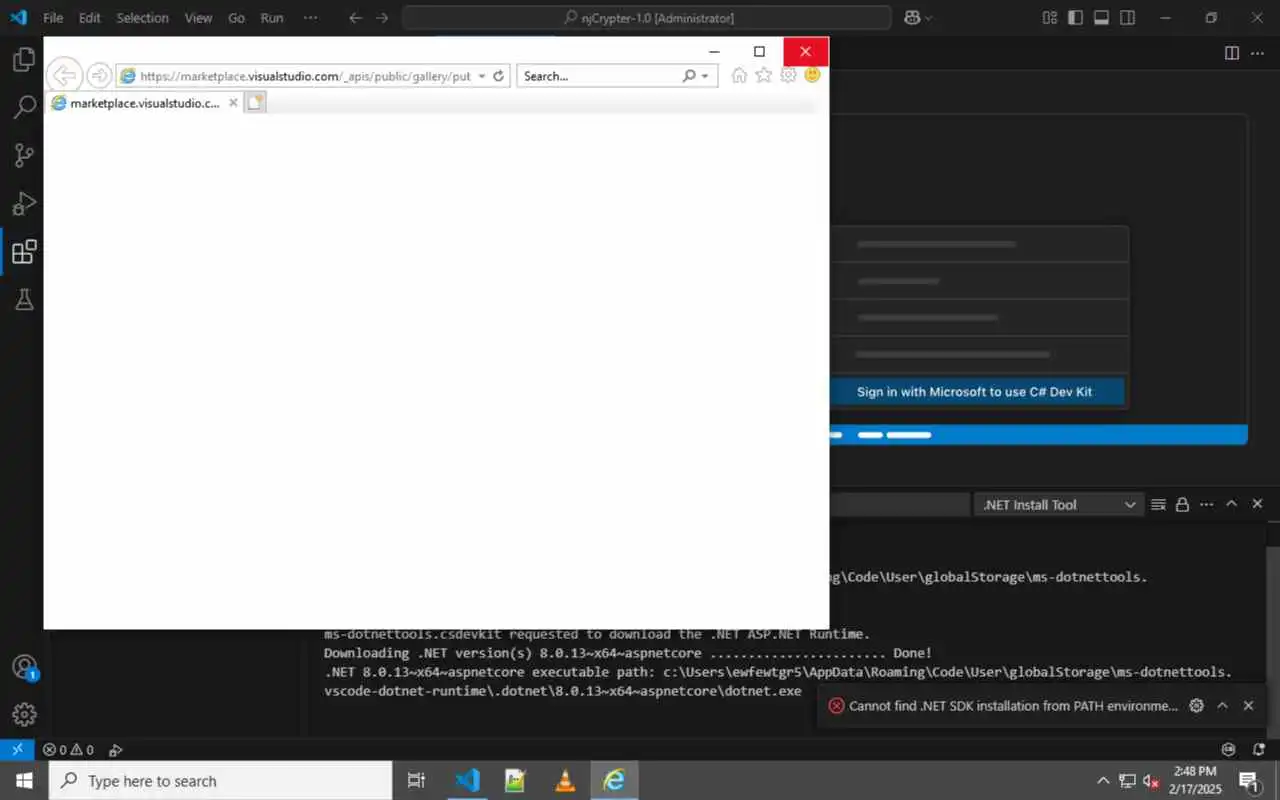Toggle the secondary side bar layout icon
The height and width of the screenshot is (800, 1280).
1127,18
